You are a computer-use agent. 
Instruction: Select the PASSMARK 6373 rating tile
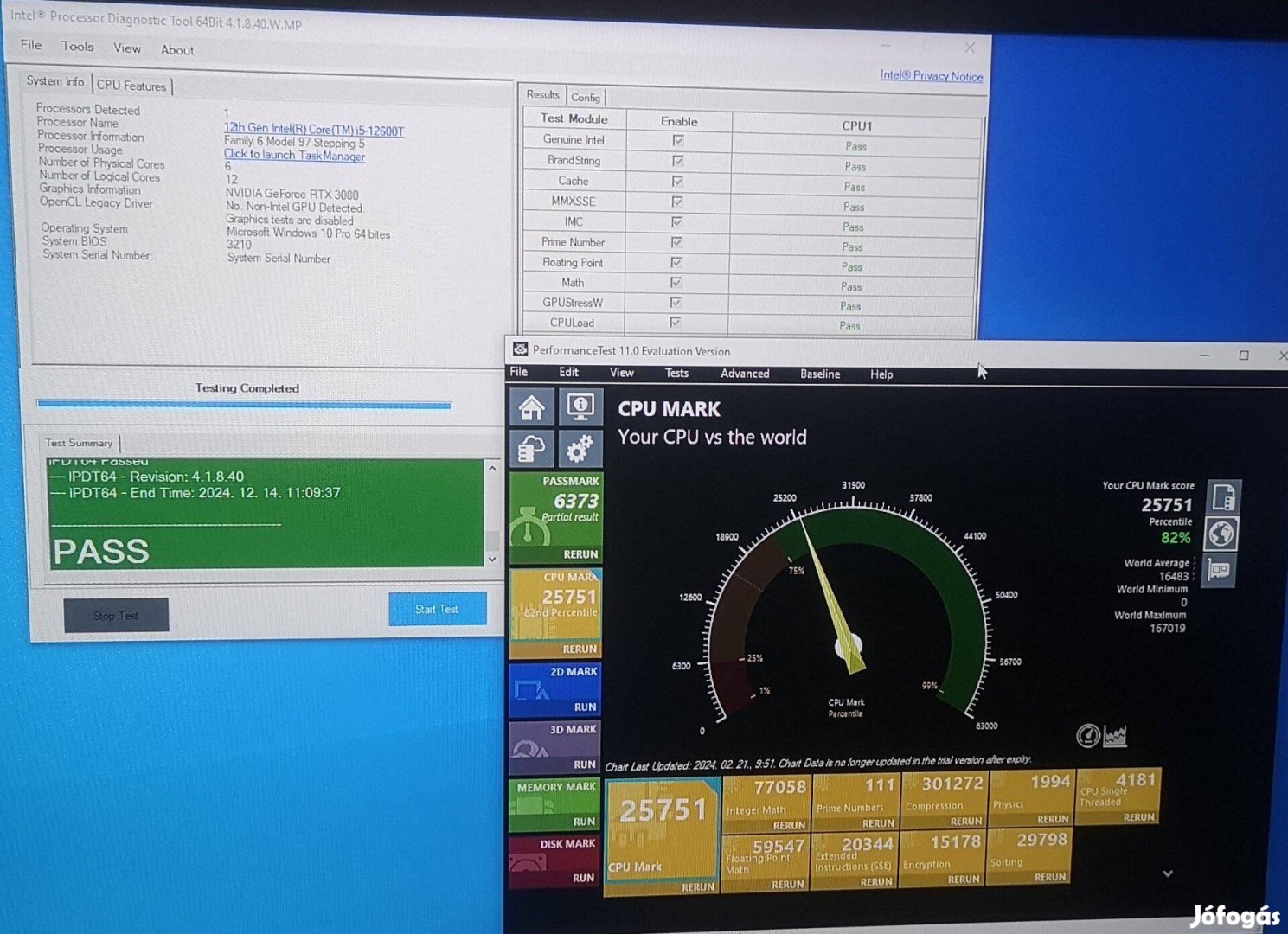tap(555, 517)
